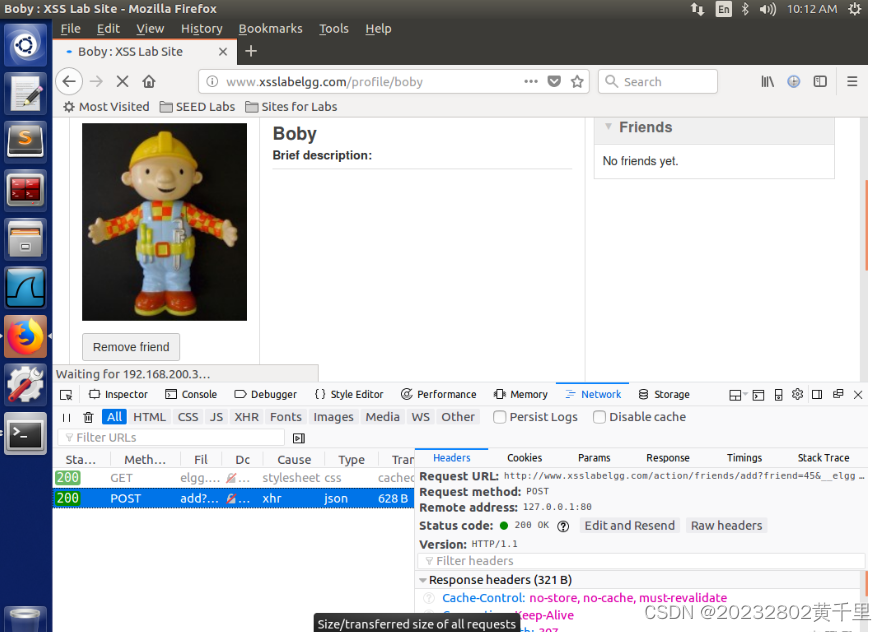
Task: Open page actions three-dot menu in URL bar
Action: [x=531, y=81]
